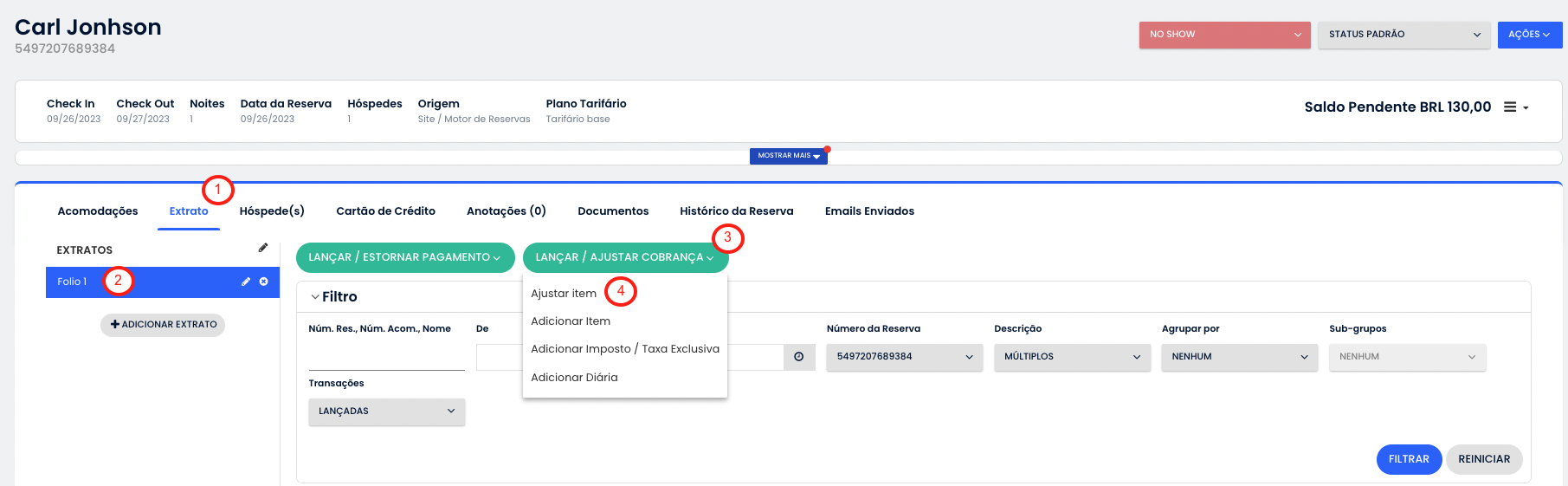Open the Histórico da Reserva tab
Image resolution: width=1568 pixels, height=486 pixels.
point(736,211)
